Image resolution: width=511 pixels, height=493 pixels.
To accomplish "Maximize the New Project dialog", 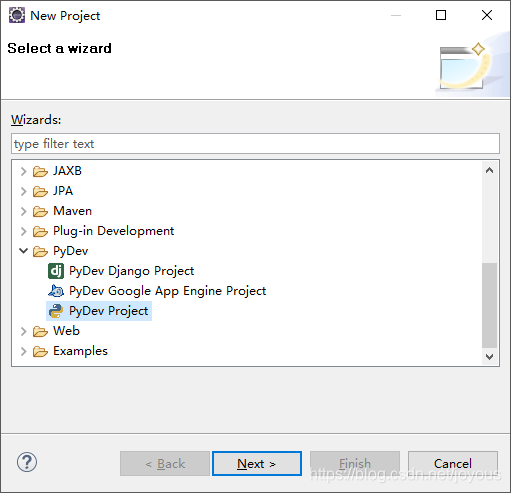I will (441, 15).
